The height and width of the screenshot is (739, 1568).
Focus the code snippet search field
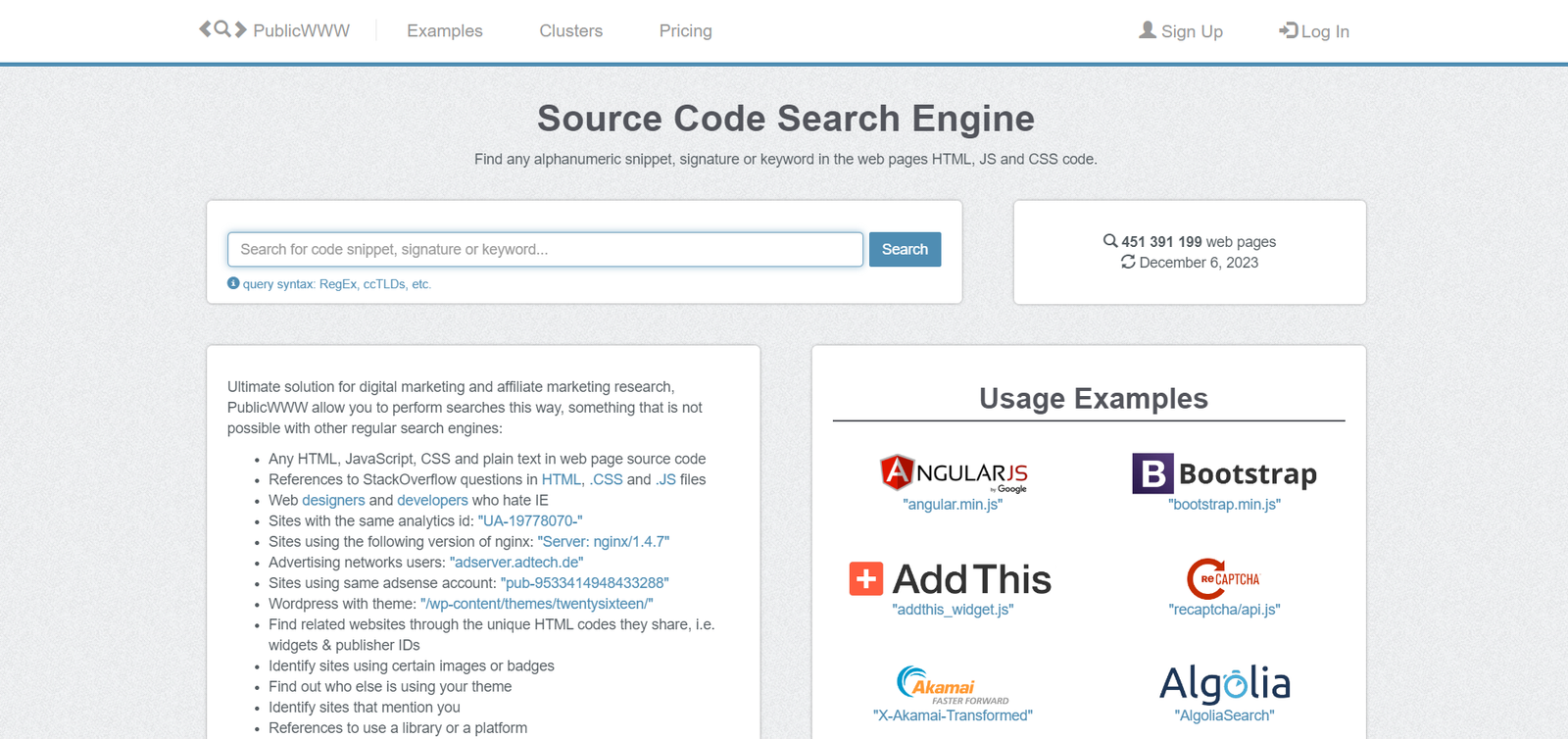click(545, 250)
